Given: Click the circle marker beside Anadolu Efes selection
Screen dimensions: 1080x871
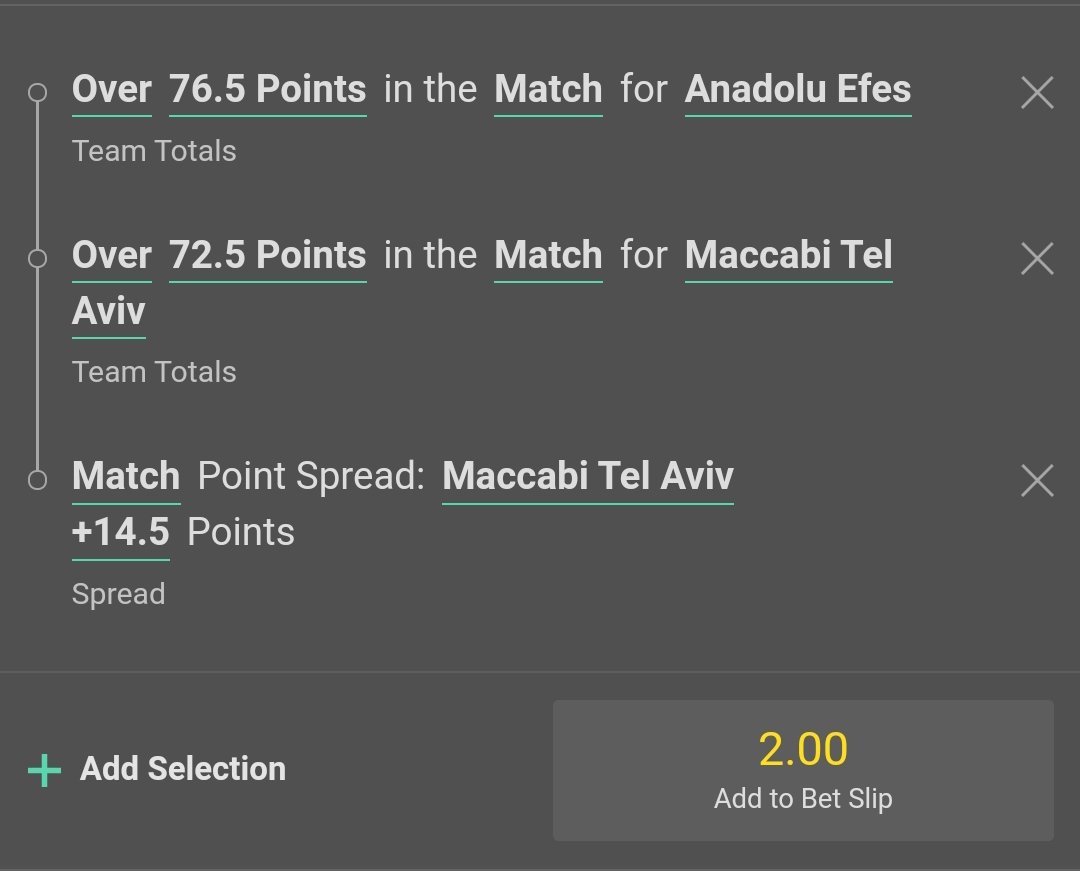Looking at the screenshot, I should coord(37,93).
